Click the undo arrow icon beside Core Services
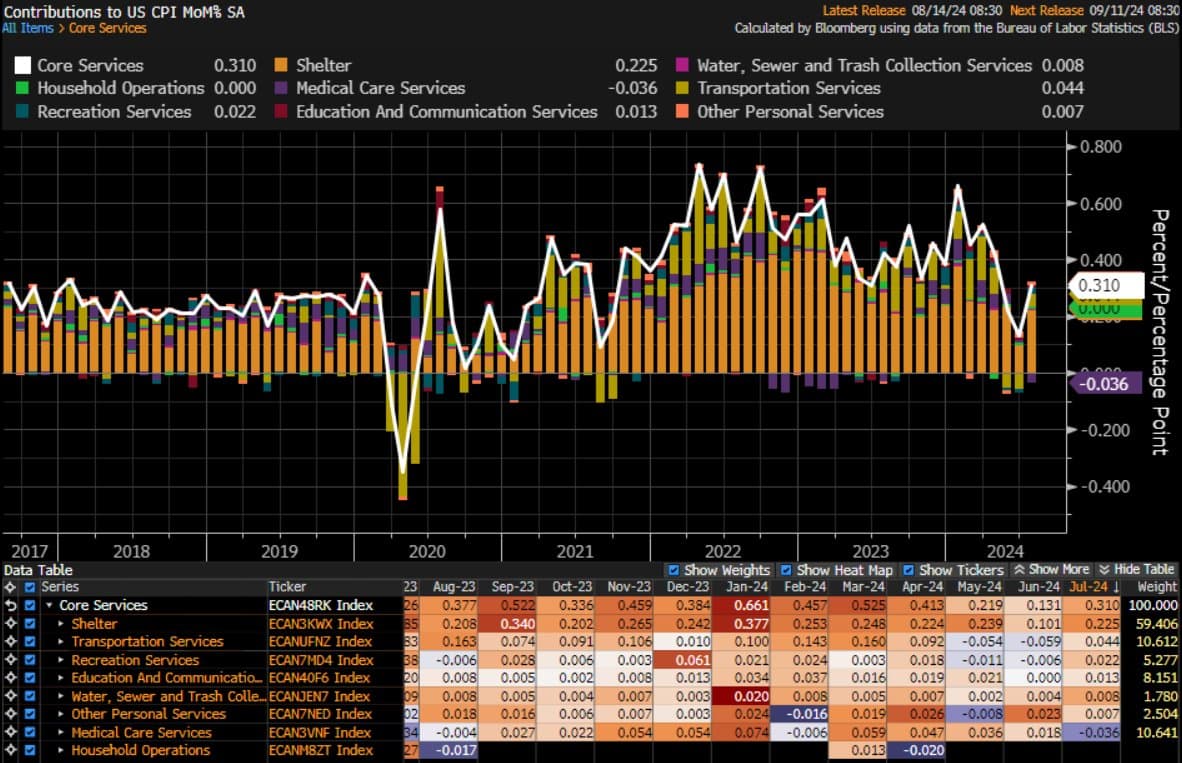The width and height of the screenshot is (1182, 763). [x=11, y=605]
